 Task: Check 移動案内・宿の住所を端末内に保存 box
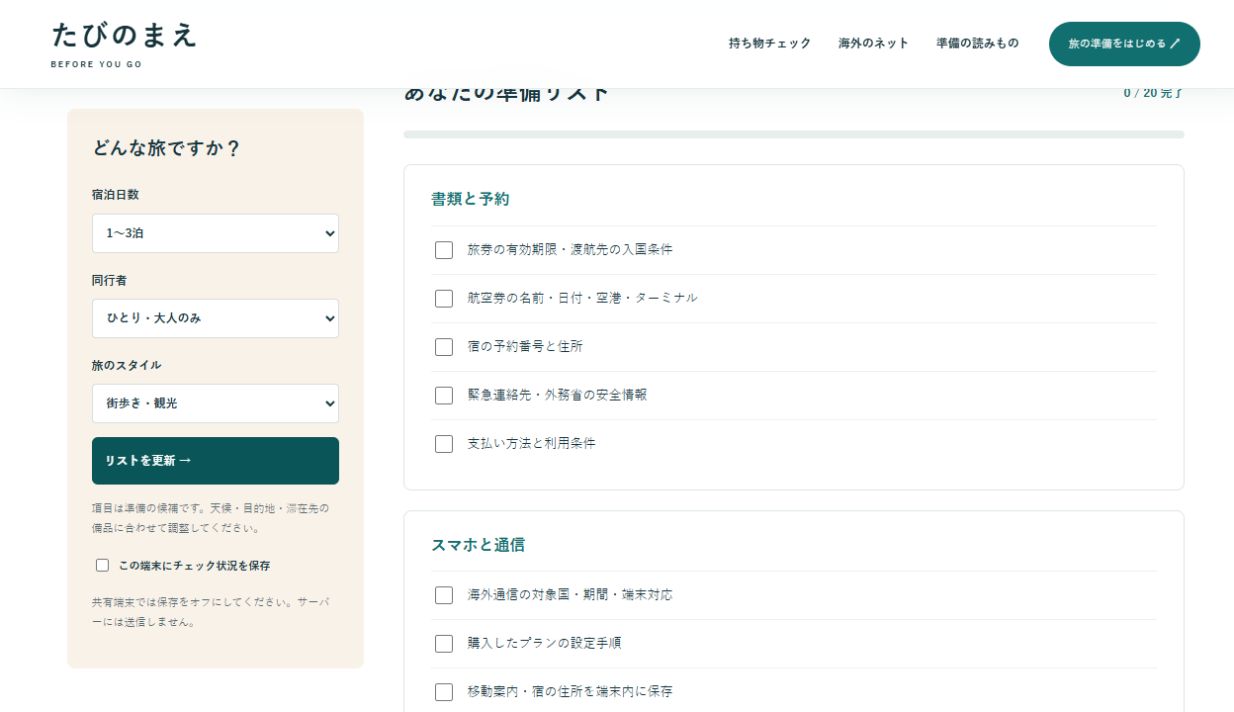click(444, 692)
